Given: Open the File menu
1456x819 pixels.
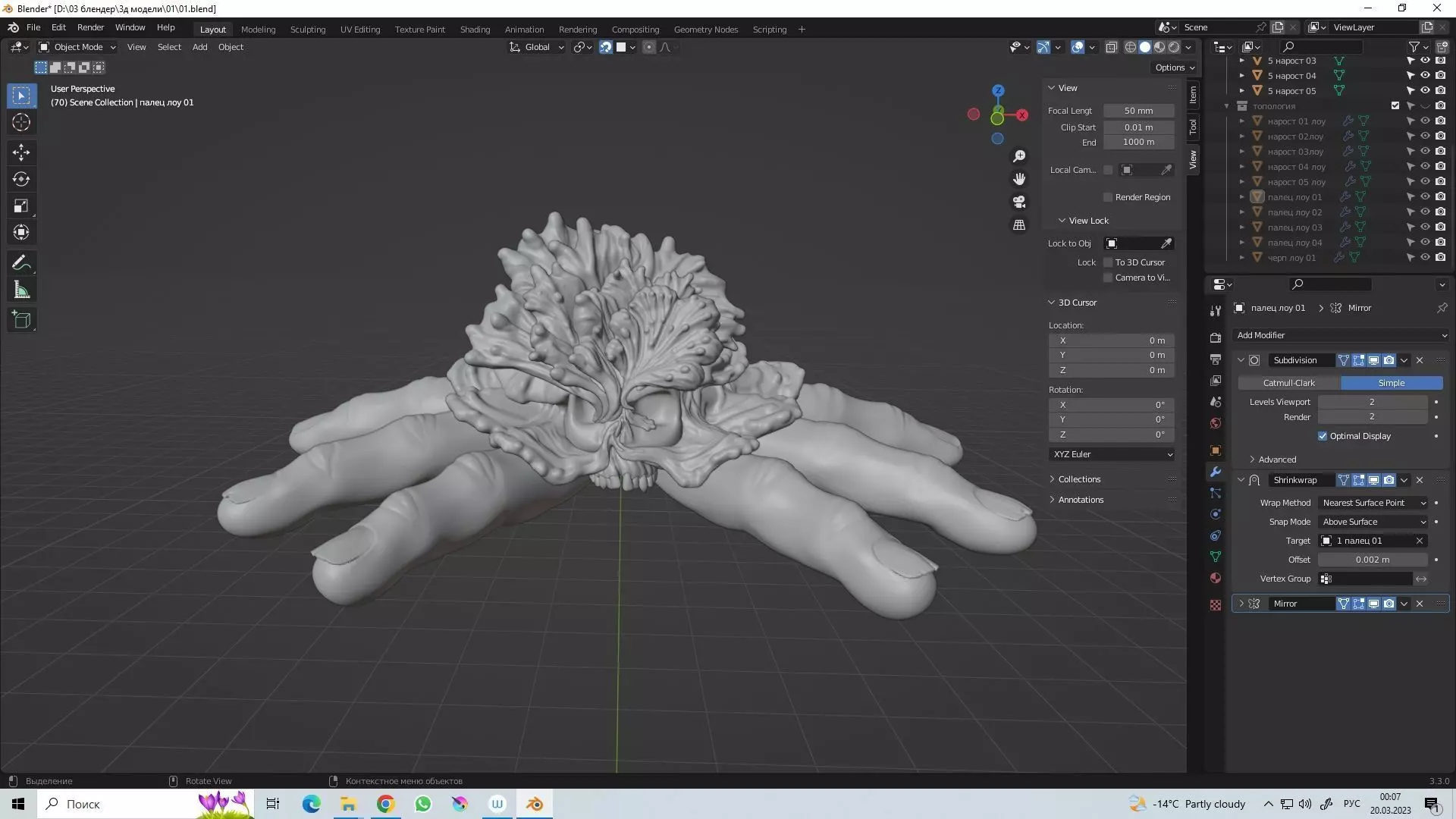Looking at the screenshot, I should tap(33, 27).
